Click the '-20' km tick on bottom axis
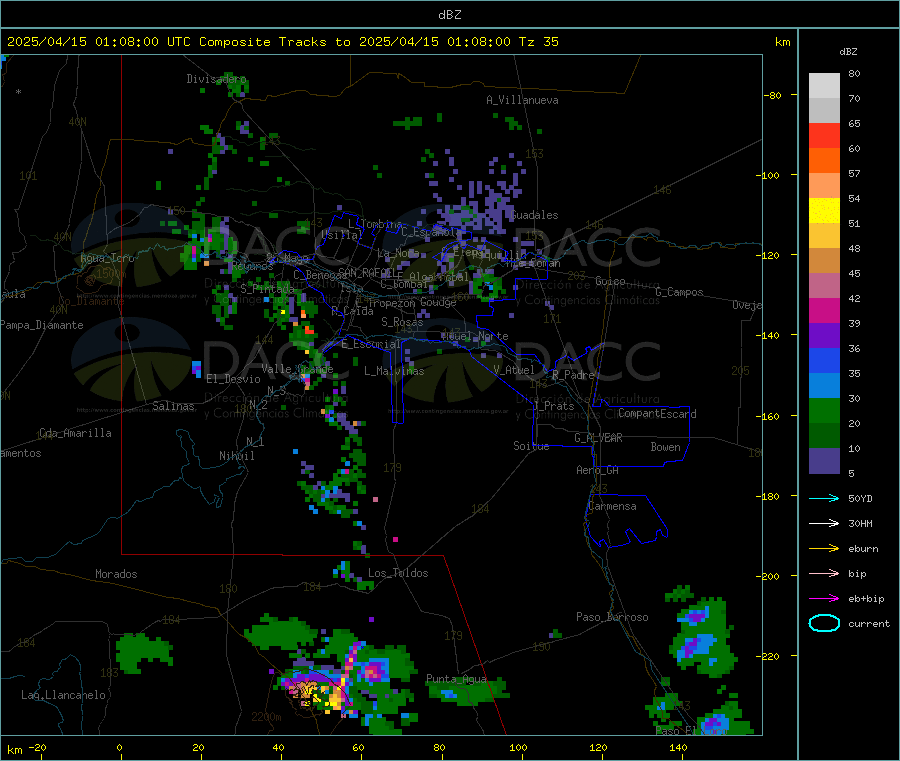 (38, 747)
